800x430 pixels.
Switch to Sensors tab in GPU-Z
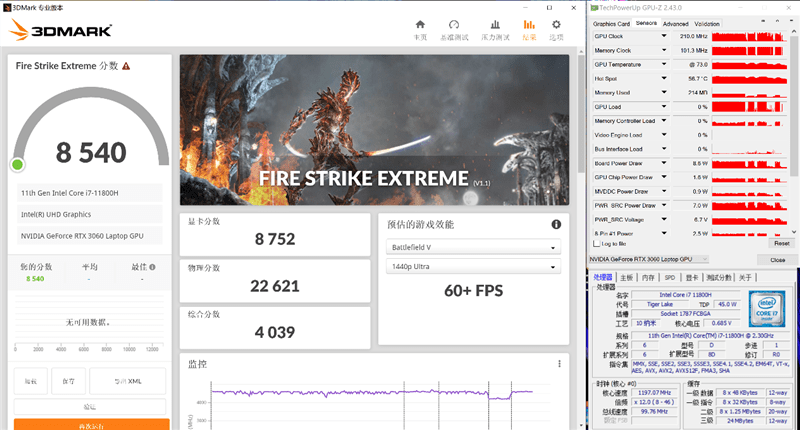point(646,23)
